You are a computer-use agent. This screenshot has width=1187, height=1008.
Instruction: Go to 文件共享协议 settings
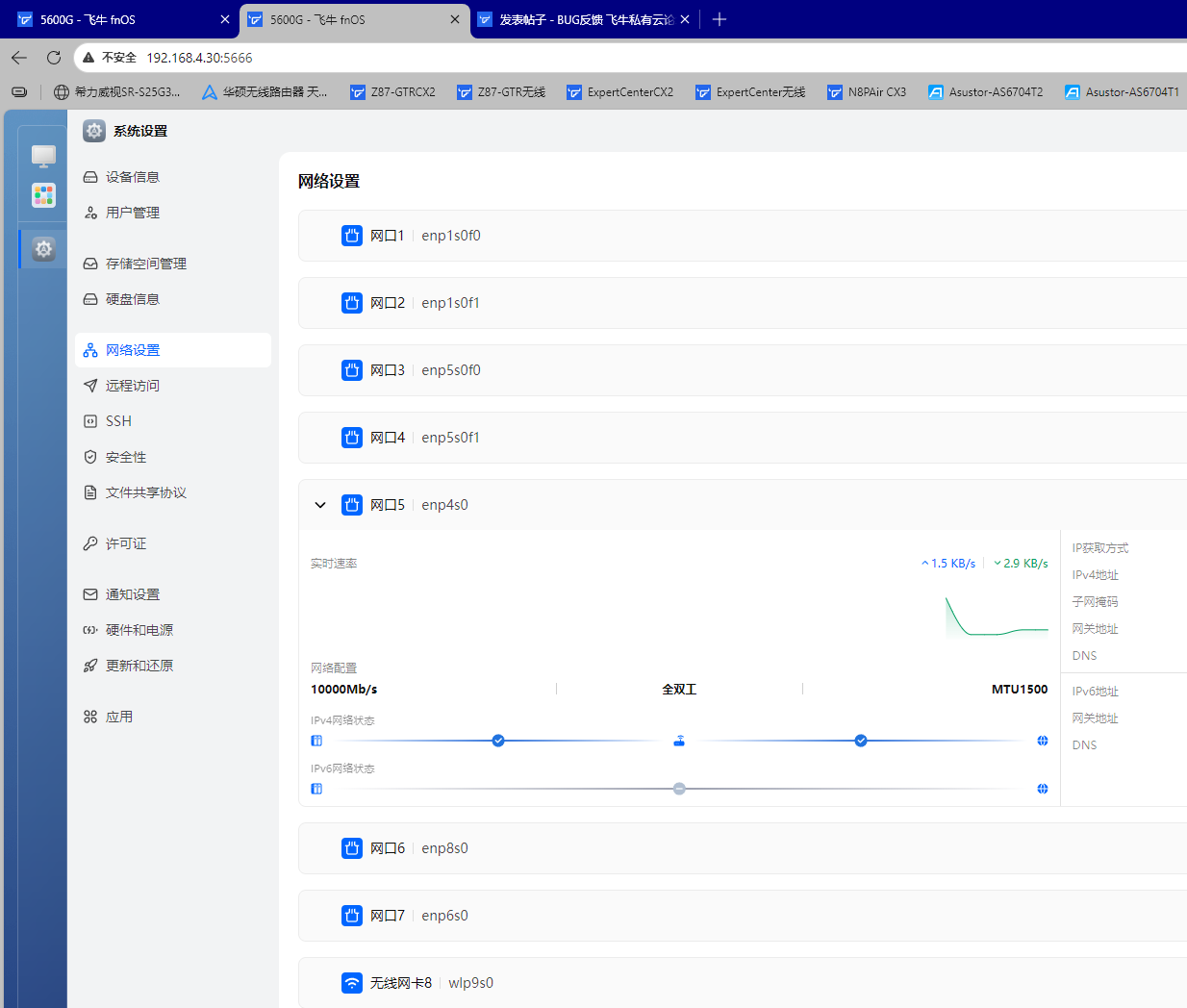145,492
